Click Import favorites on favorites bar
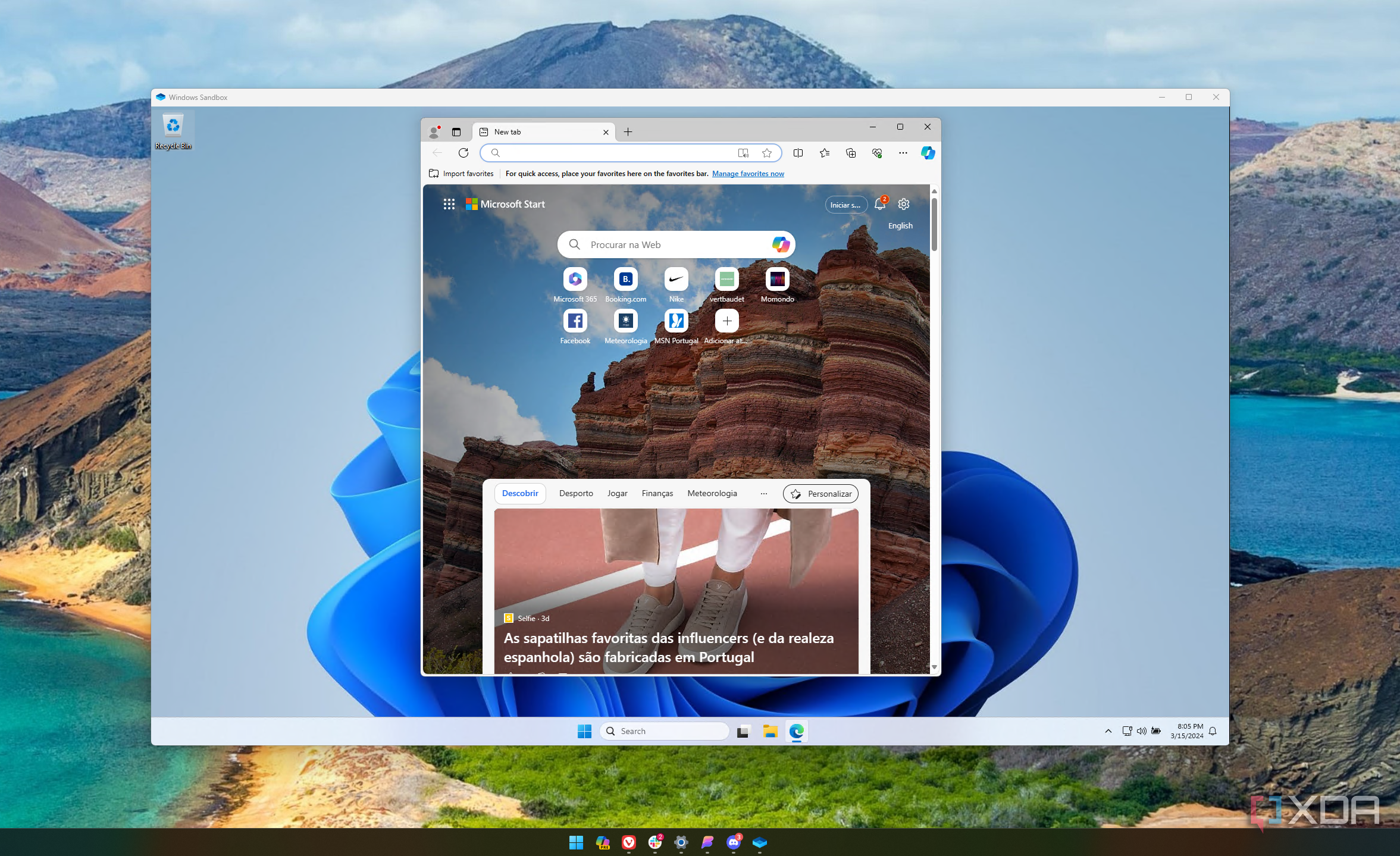This screenshot has height=856, width=1400. pyautogui.click(x=461, y=174)
